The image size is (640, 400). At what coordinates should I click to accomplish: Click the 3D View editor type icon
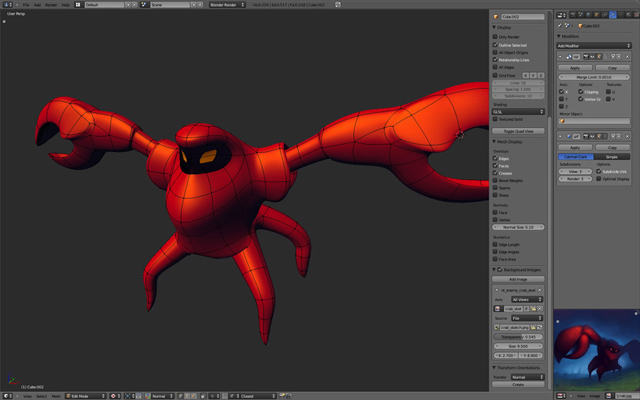(8, 395)
